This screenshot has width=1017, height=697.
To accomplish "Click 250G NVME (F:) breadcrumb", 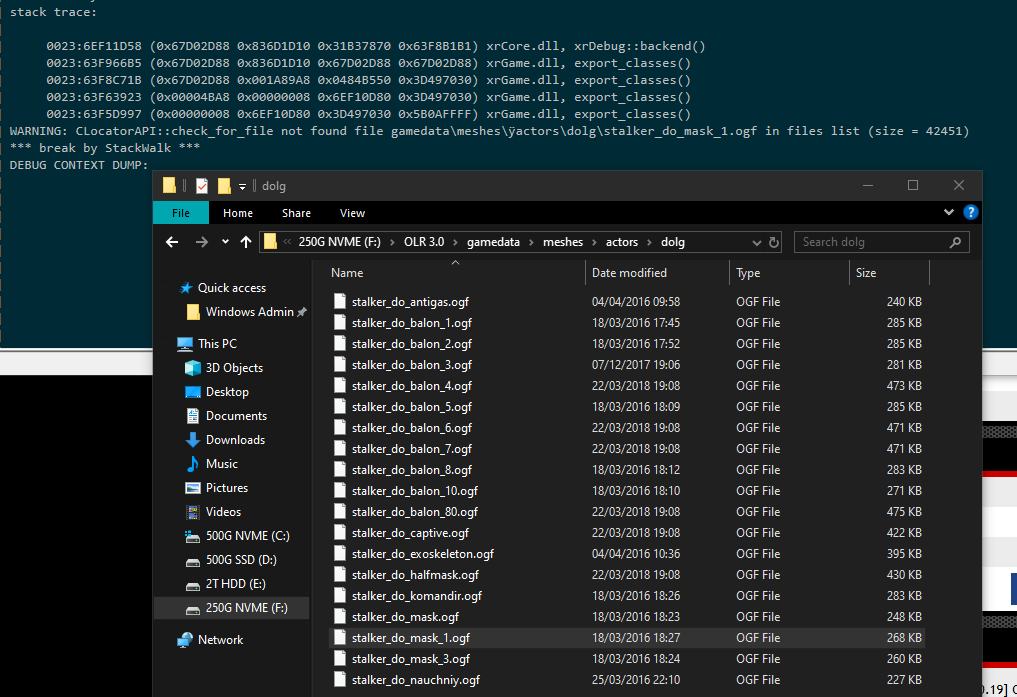I will [x=339, y=242].
